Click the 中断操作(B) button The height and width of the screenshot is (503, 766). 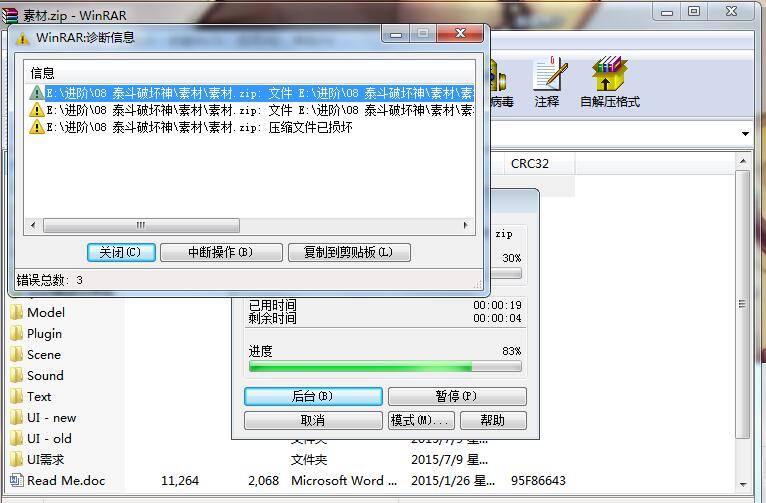point(221,252)
